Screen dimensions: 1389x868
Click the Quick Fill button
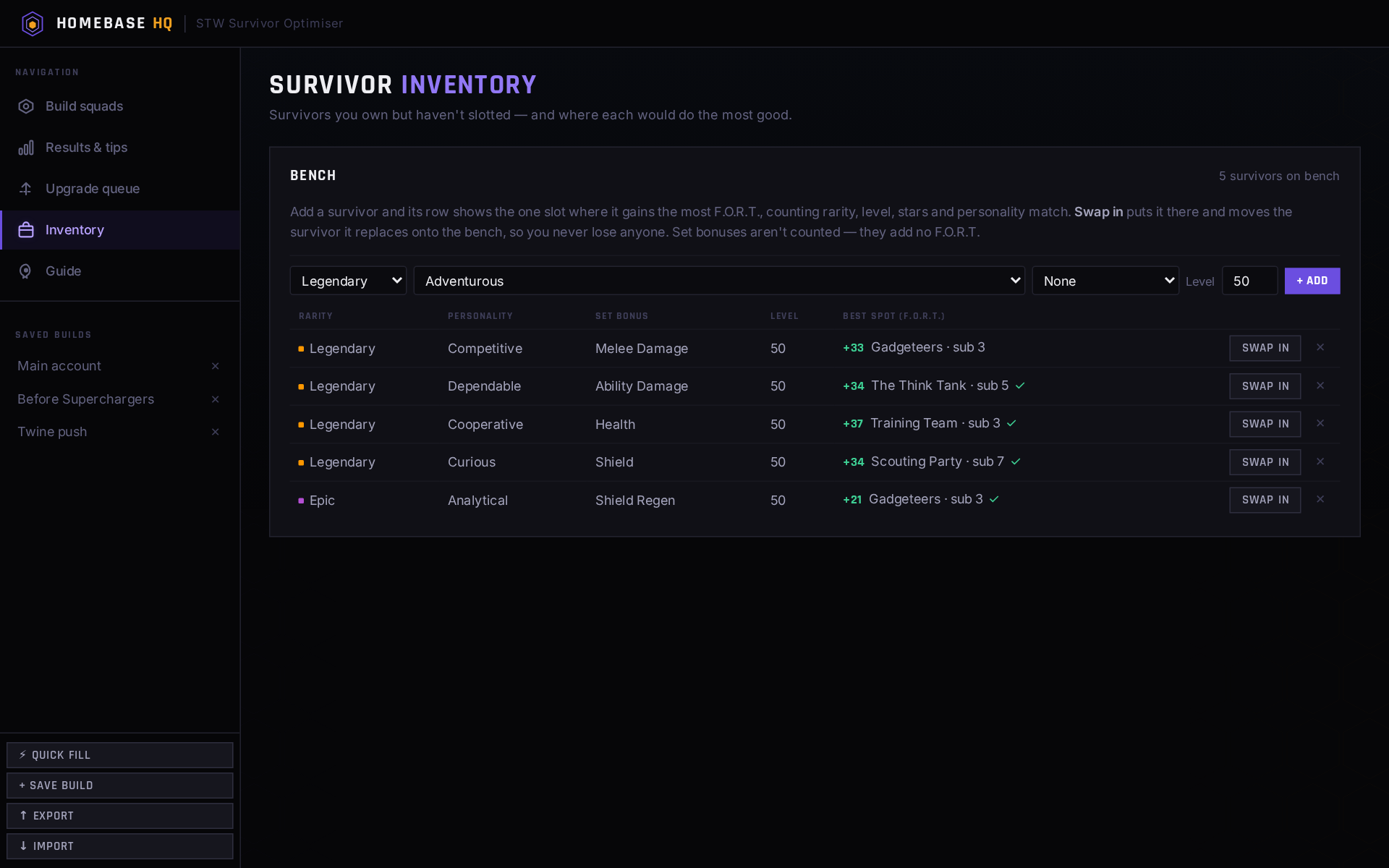(x=120, y=755)
